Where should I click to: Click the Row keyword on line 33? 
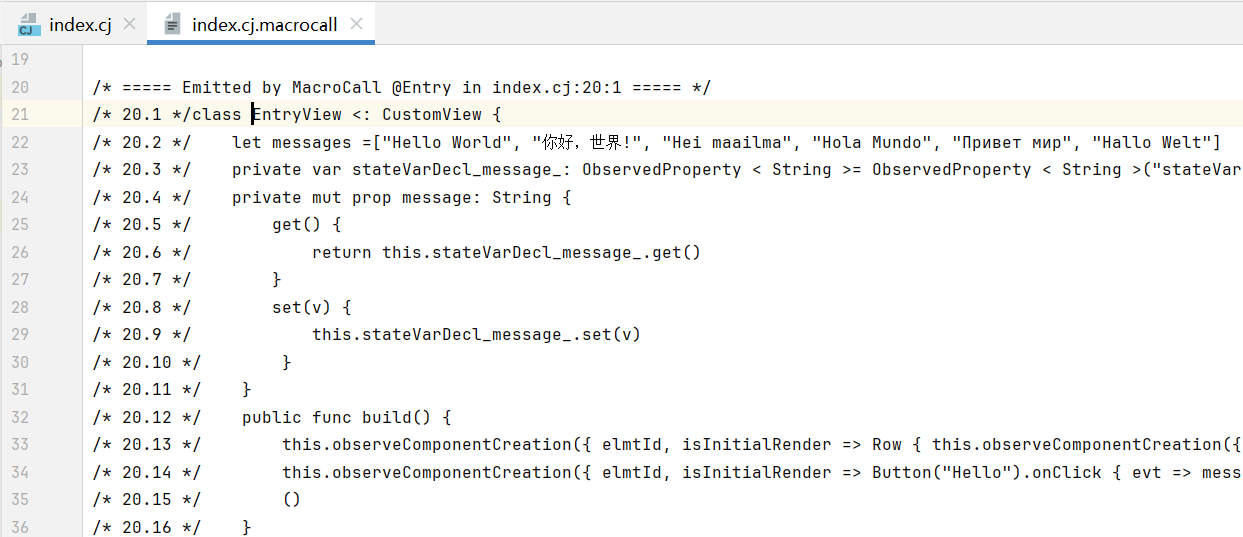tap(886, 444)
